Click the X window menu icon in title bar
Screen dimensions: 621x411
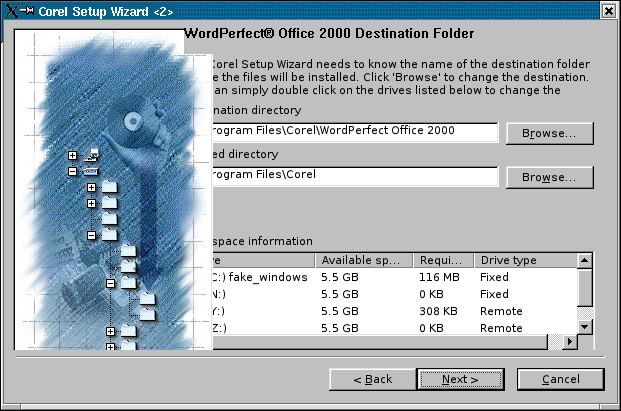12,9
